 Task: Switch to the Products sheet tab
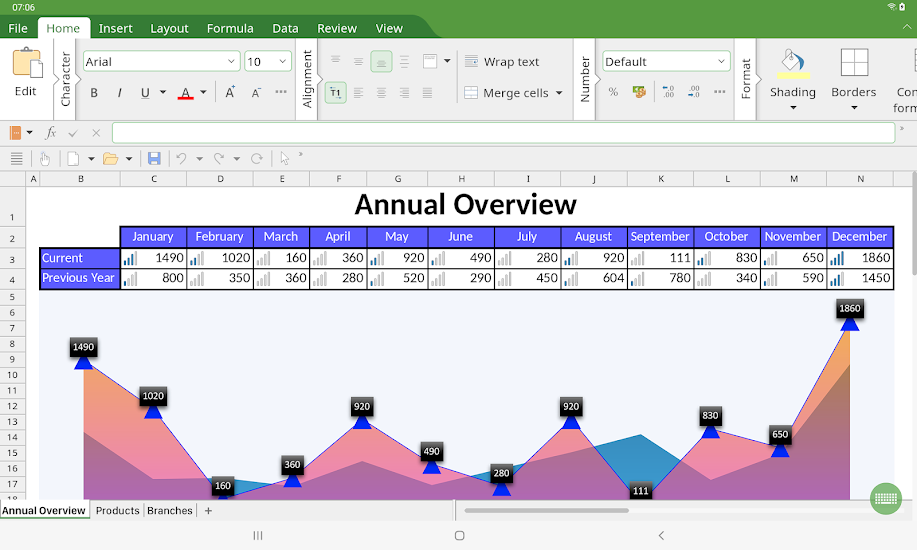(x=117, y=511)
